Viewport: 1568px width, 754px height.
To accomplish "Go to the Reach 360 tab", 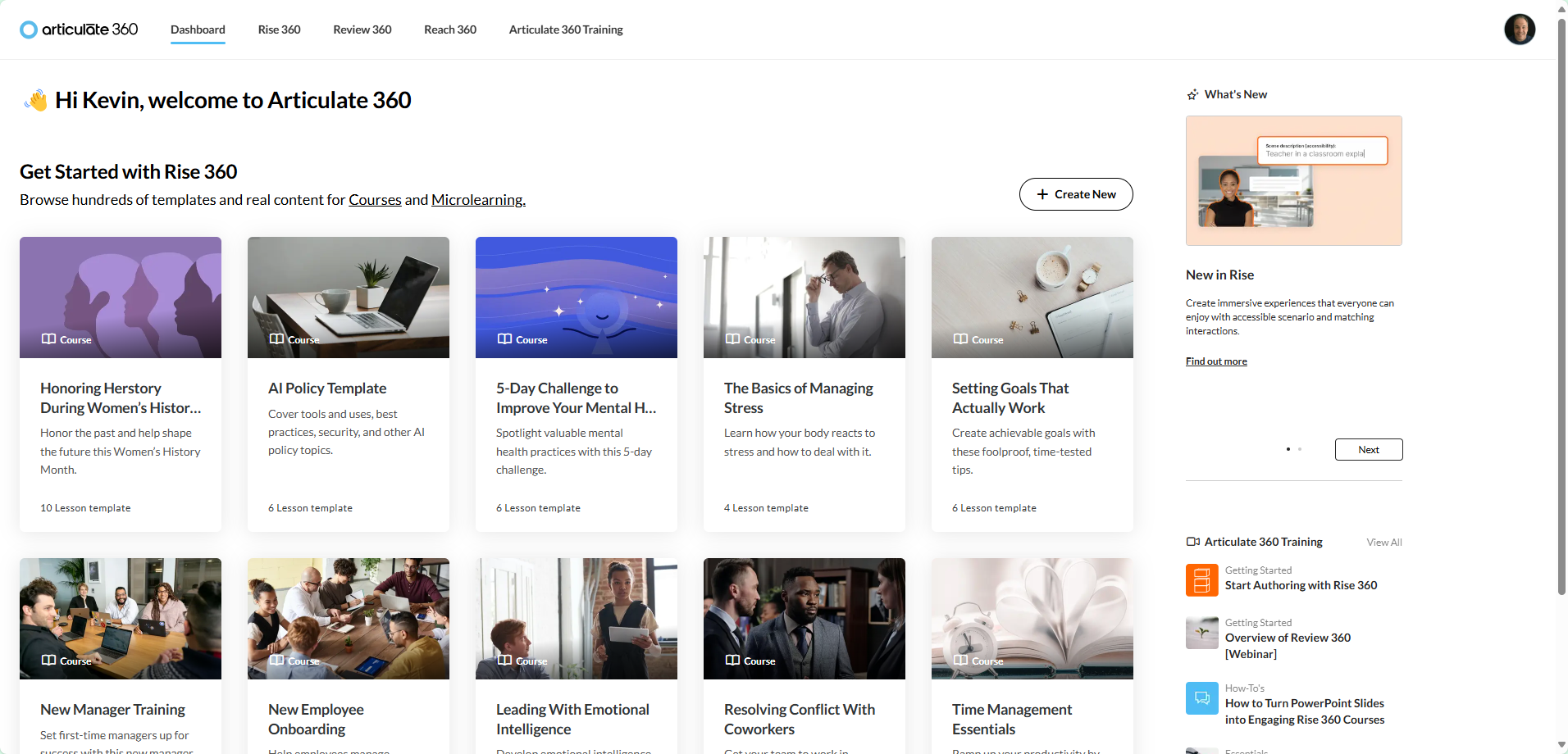I will point(449,30).
